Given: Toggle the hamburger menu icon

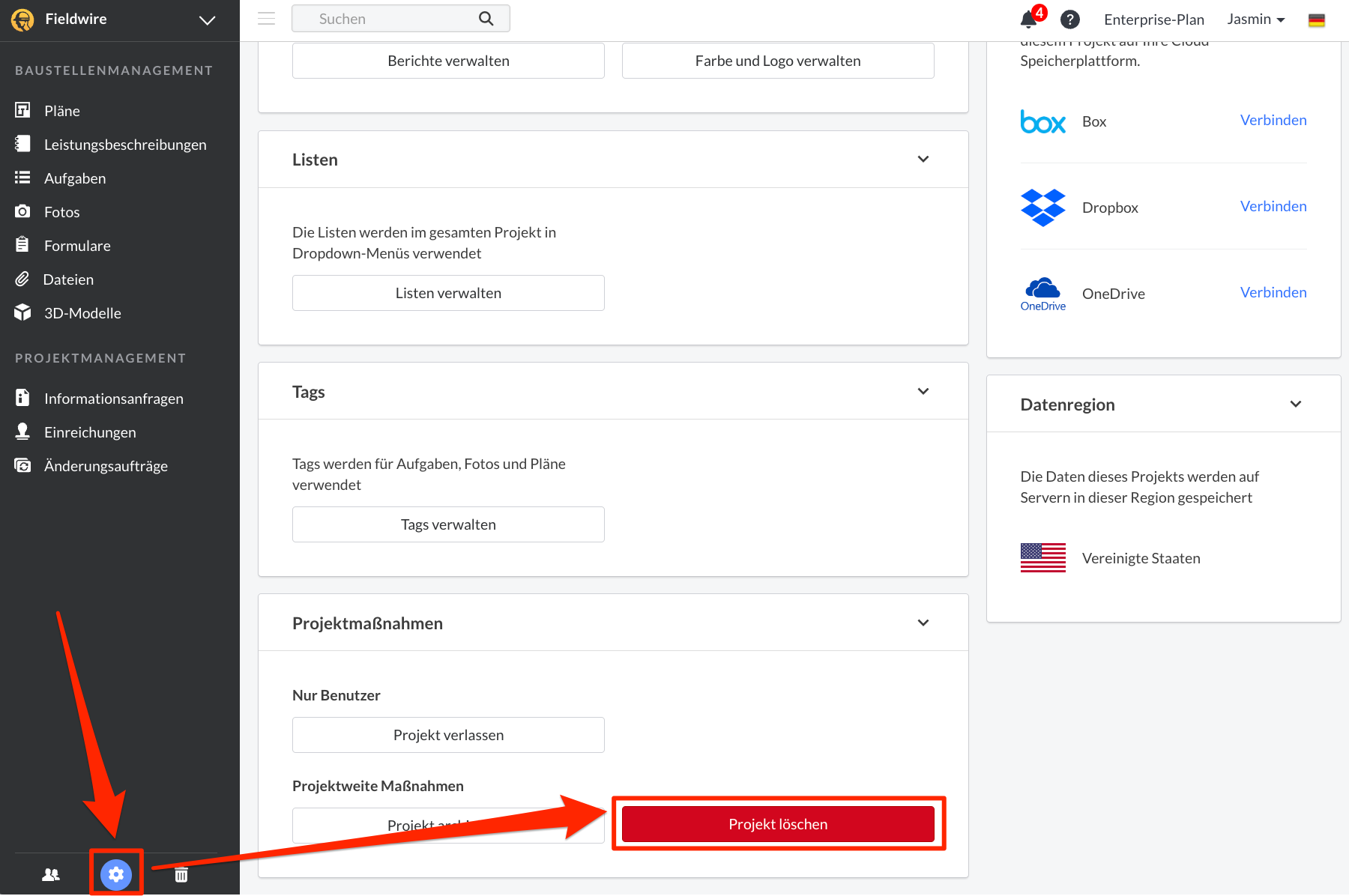Looking at the screenshot, I should coord(266,19).
